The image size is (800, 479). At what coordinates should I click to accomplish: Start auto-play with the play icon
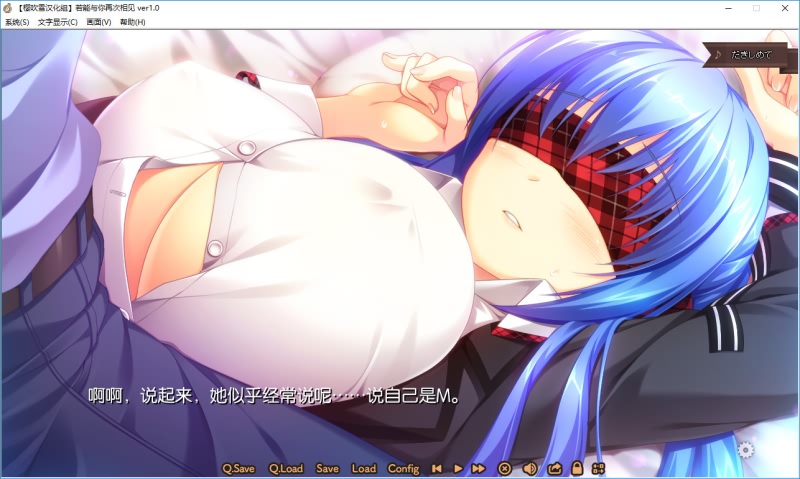click(458, 468)
